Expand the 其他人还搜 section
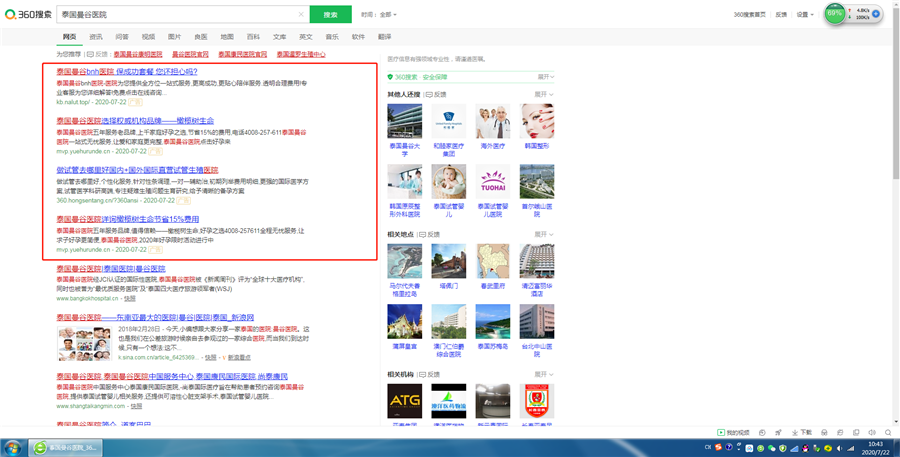 (x=544, y=94)
